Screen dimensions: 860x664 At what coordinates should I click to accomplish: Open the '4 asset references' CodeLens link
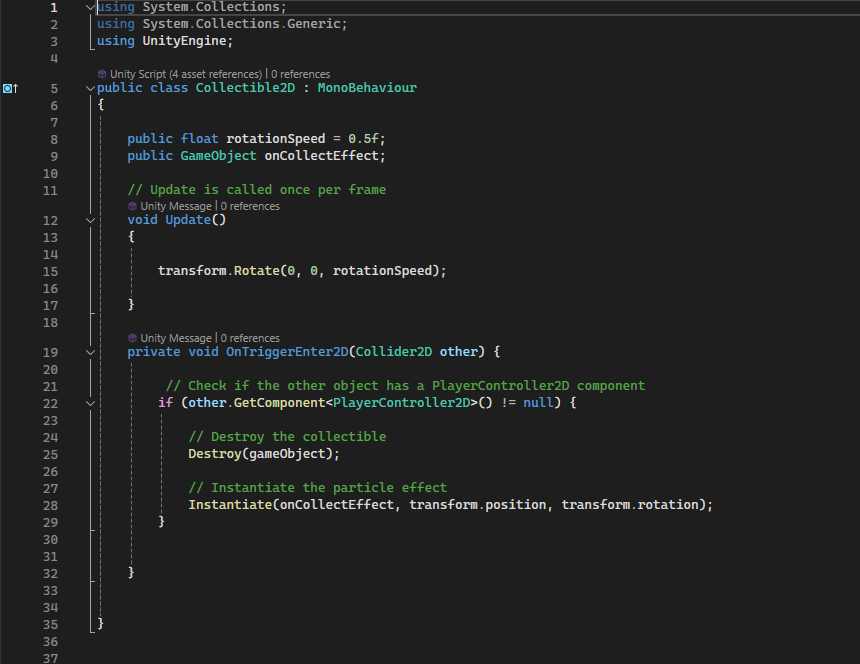click(215, 74)
